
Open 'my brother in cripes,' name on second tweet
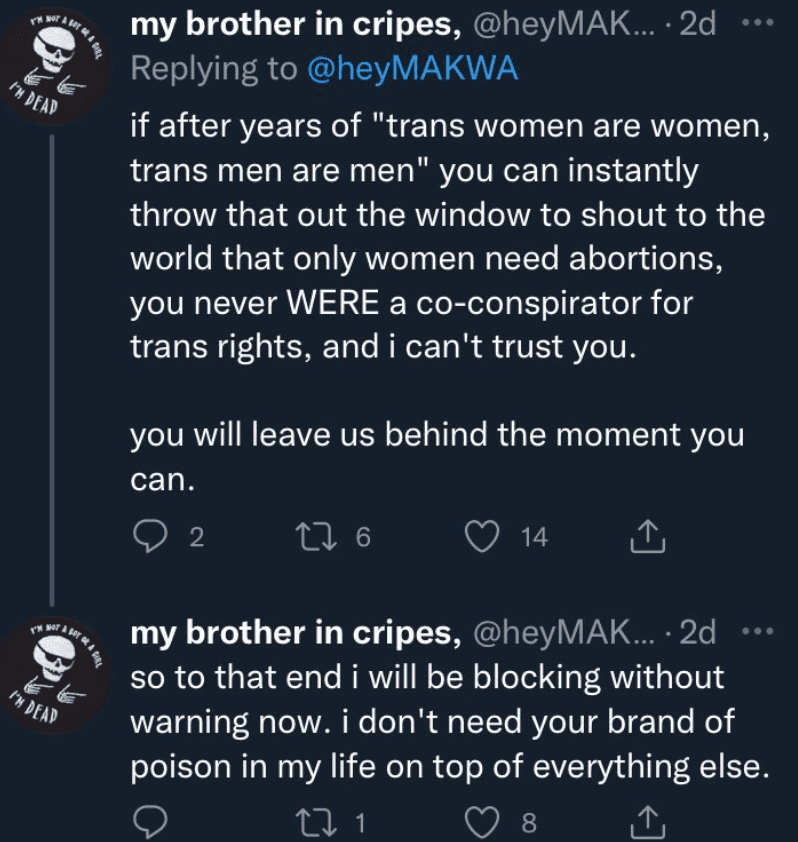tap(296, 633)
